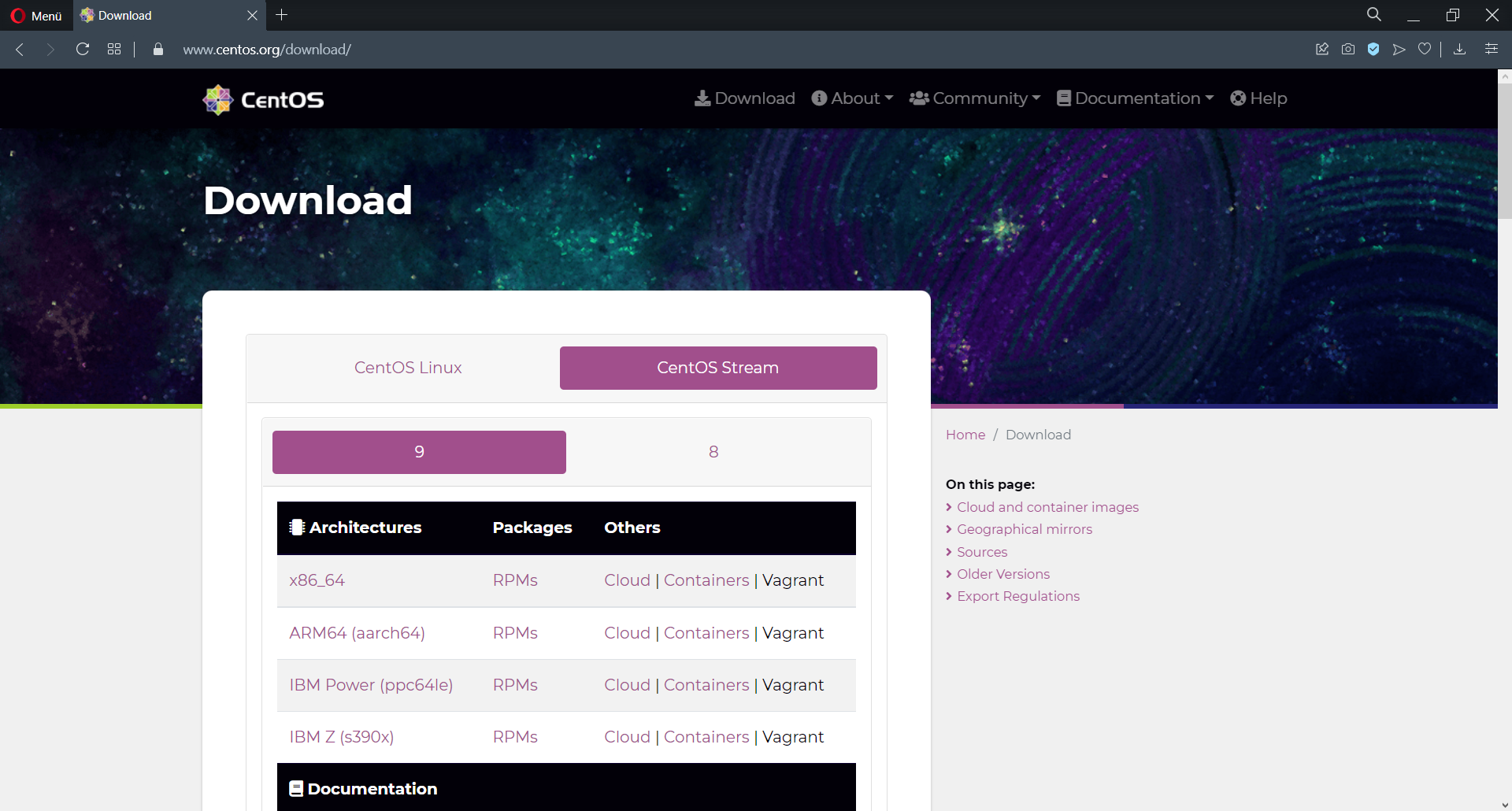Open the Opera speed dial grid icon
The height and width of the screenshot is (811, 1512).
[x=114, y=50]
